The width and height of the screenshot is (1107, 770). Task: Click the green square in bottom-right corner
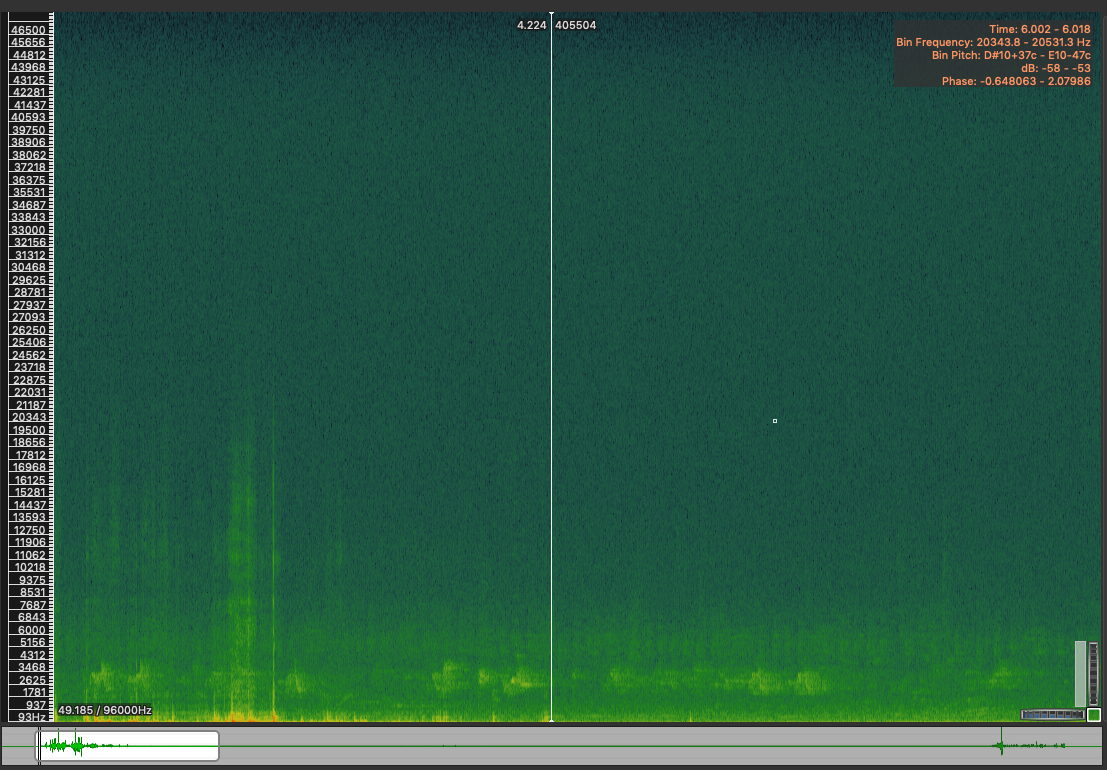(1094, 715)
